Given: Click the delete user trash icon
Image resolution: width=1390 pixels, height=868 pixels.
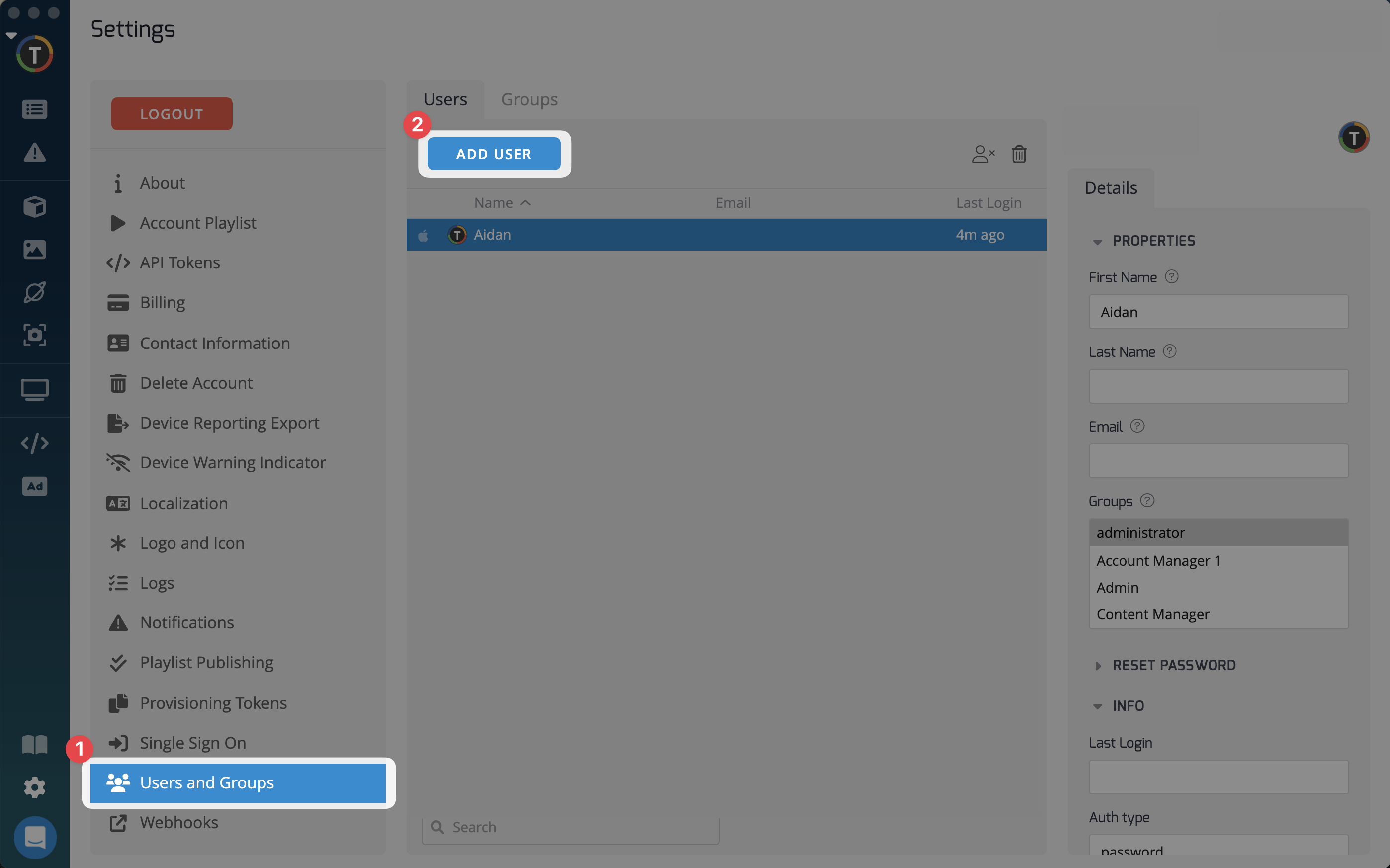Looking at the screenshot, I should 1019,154.
